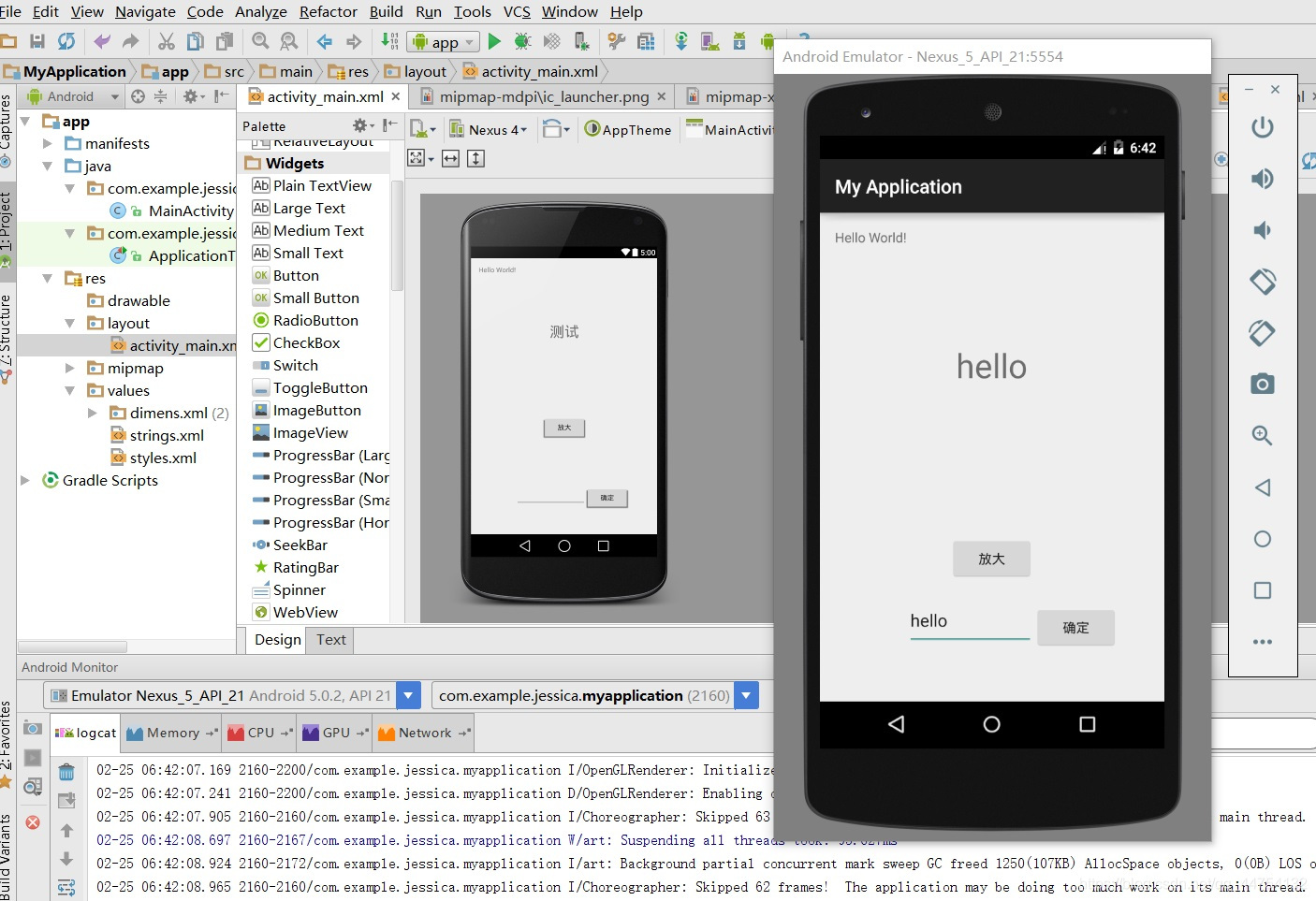Open the Nexus 4 device dropdown
The width and height of the screenshot is (1316, 901).
pos(488,130)
